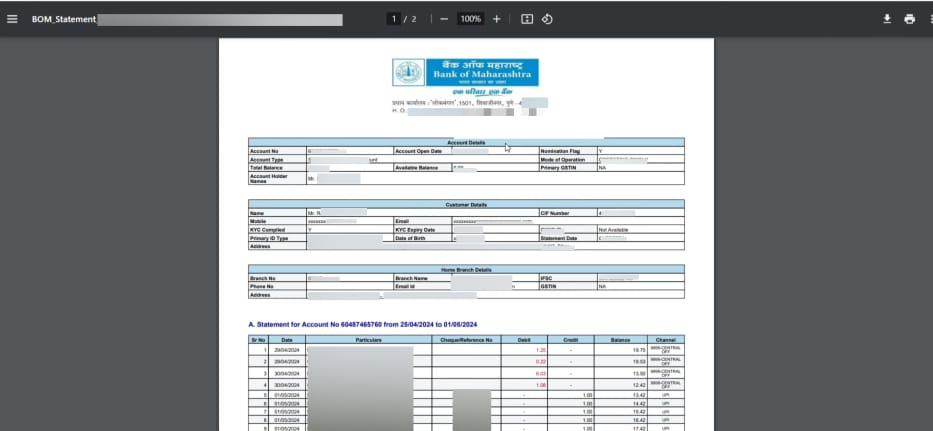Click the BOM_Statement file title

(64, 19)
